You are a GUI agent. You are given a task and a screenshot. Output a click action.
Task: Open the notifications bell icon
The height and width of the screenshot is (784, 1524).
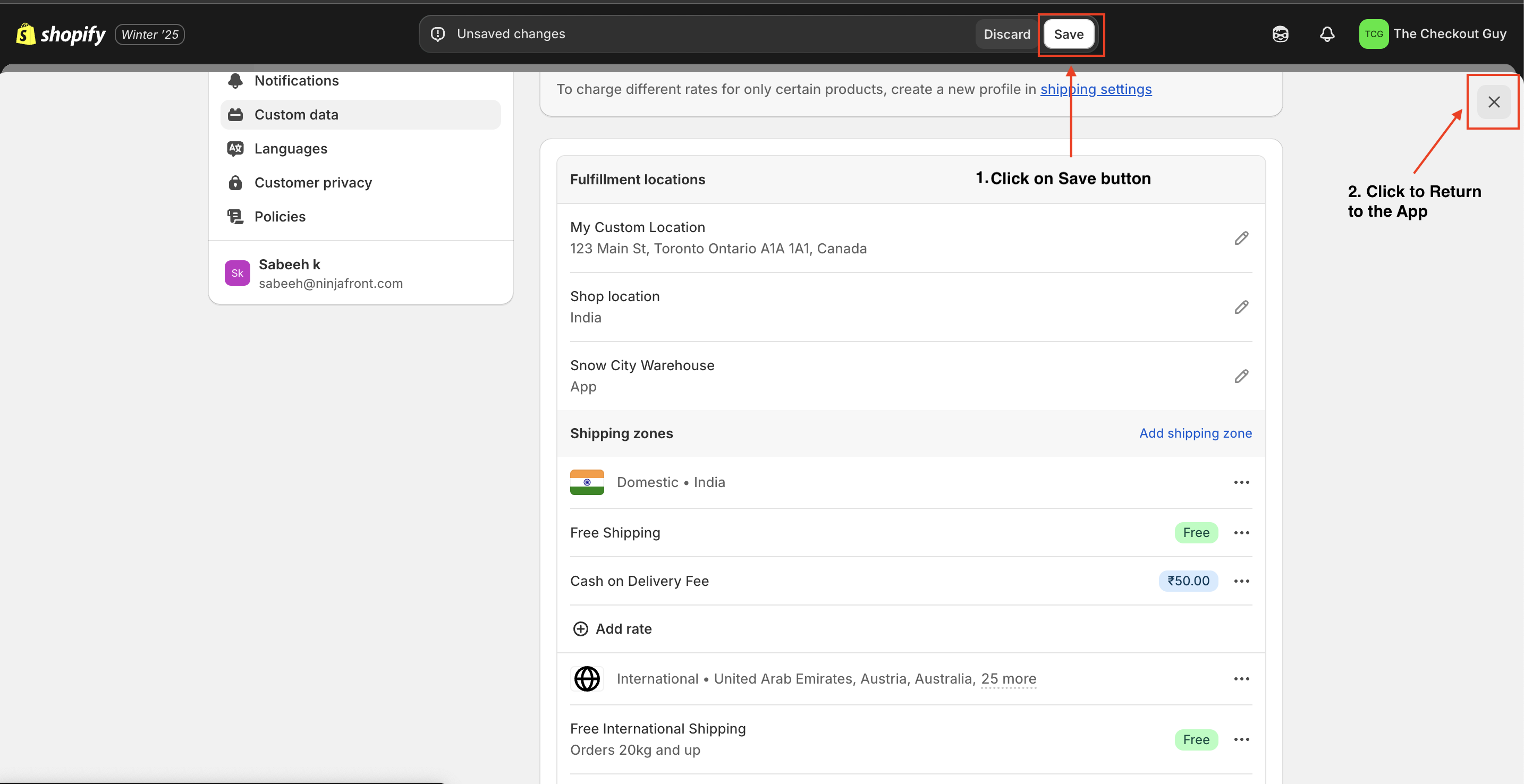[x=1327, y=35]
